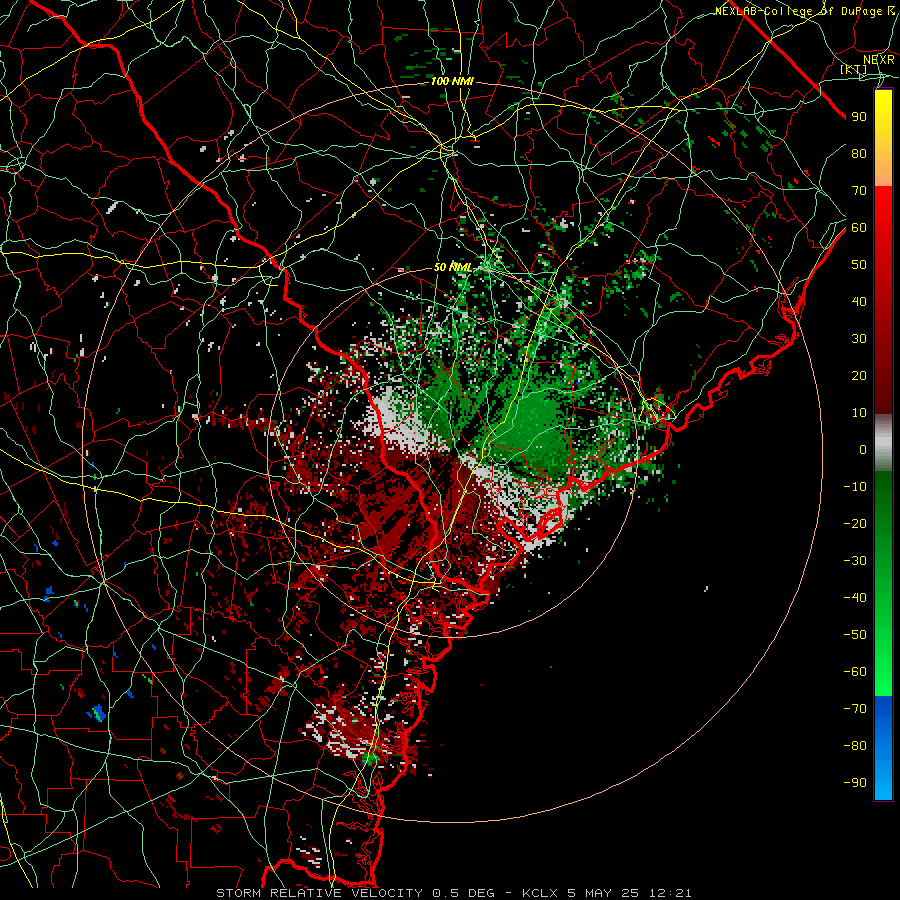Select the -30 value on velocity scale
The width and height of the screenshot is (900, 900).
tap(855, 561)
